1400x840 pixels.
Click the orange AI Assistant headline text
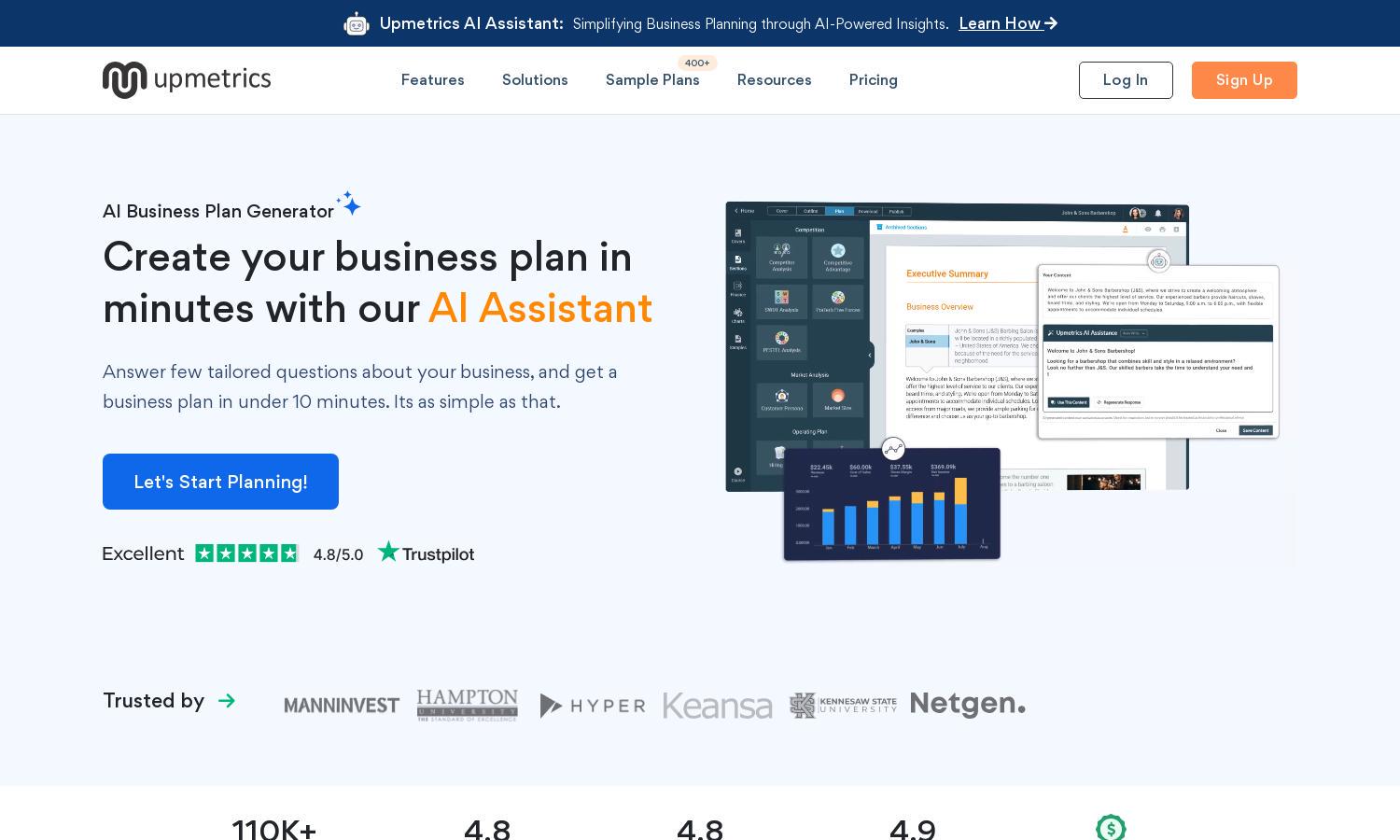click(x=540, y=308)
